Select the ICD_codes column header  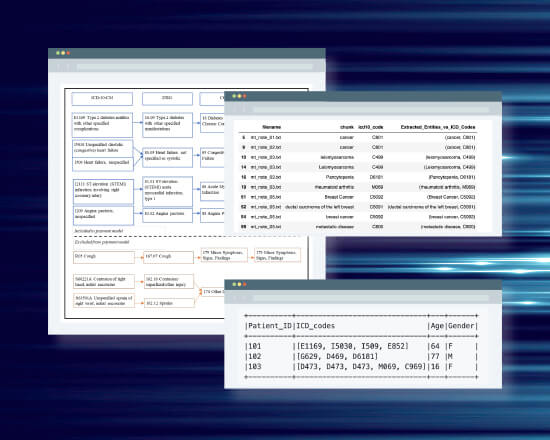[315, 326]
